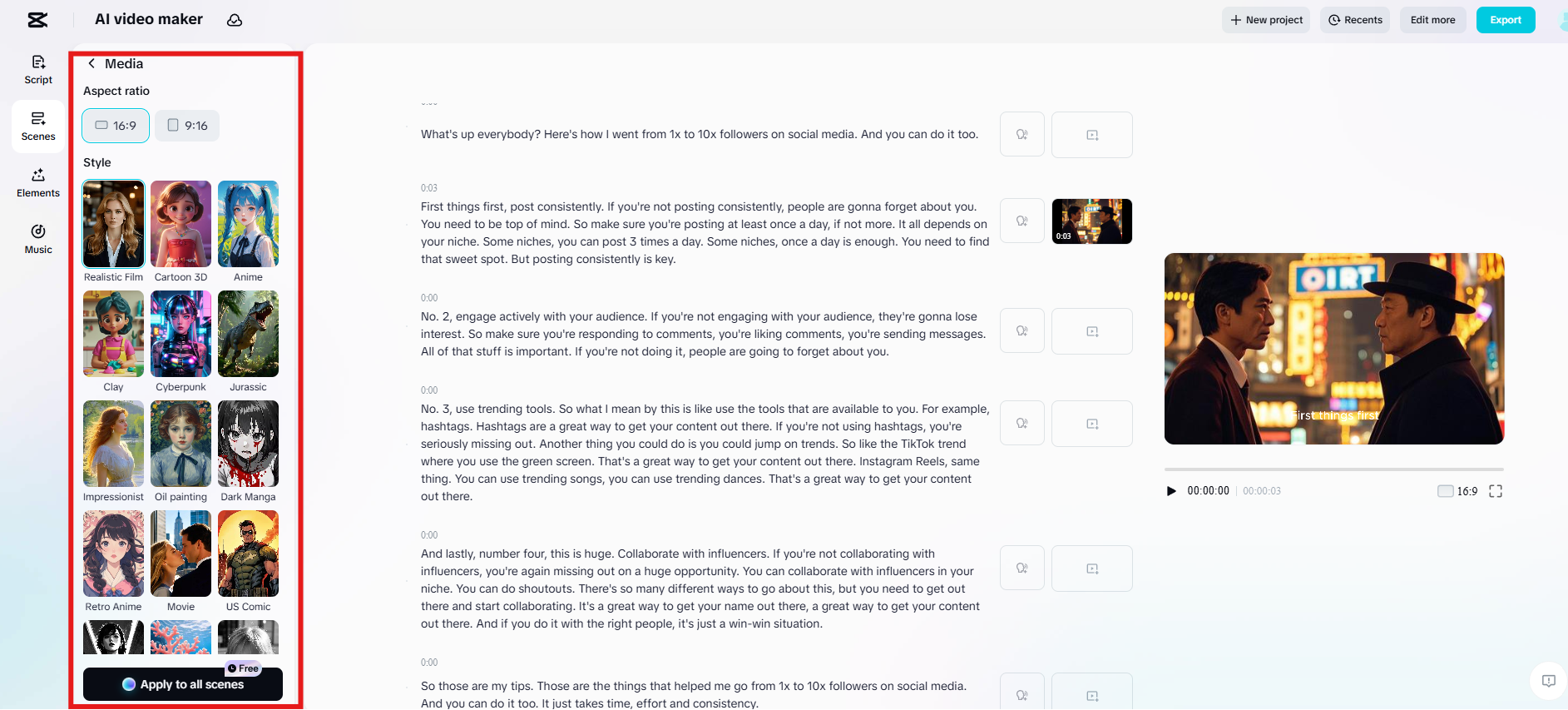The height and width of the screenshot is (710, 1568).
Task: Click the video preview progress bar
Action: pyautogui.click(x=1333, y=469)
